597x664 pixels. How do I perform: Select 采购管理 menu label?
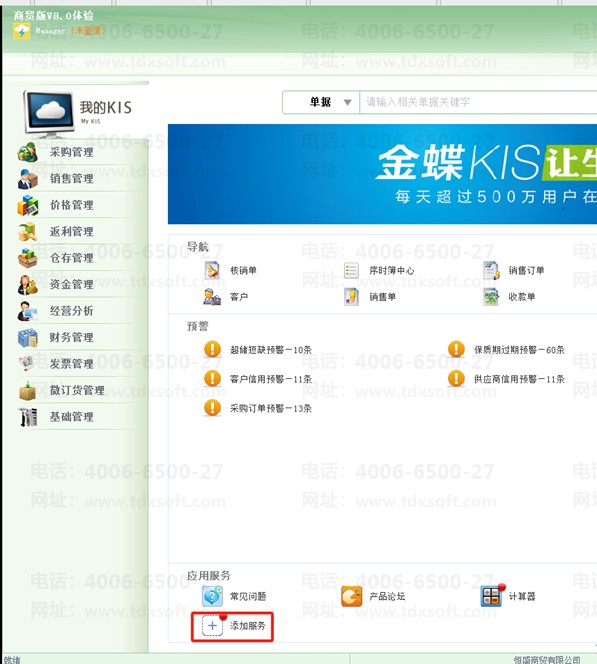coord(72,152)
